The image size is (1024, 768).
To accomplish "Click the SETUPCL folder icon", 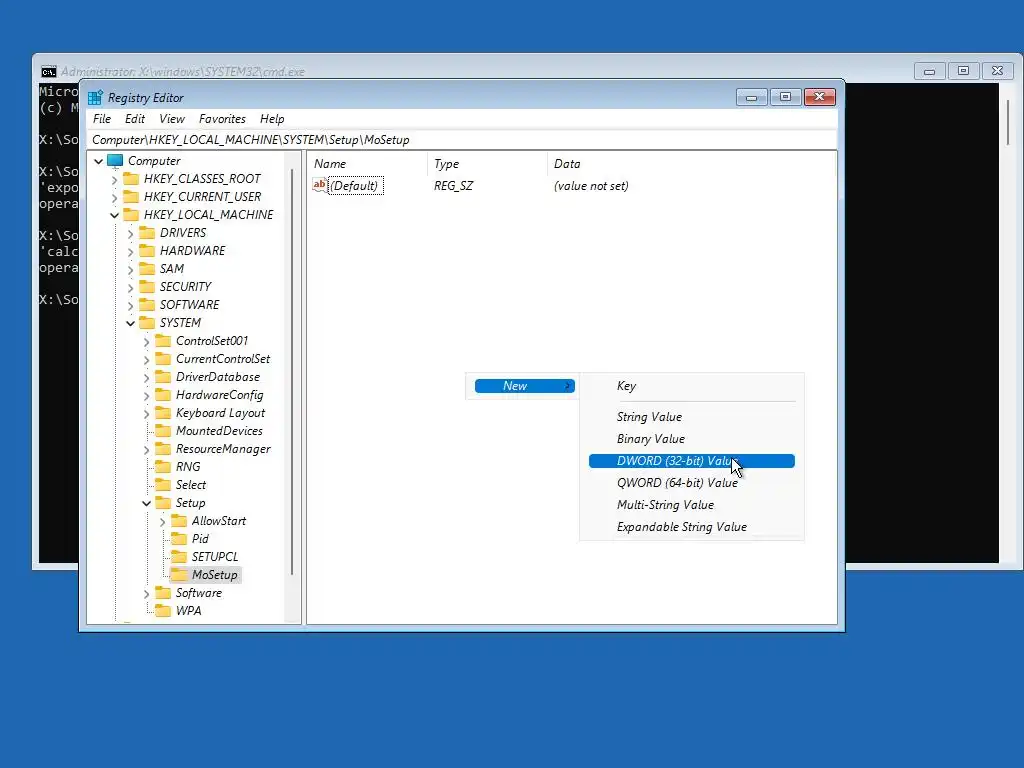I will (x=179, y=557).
